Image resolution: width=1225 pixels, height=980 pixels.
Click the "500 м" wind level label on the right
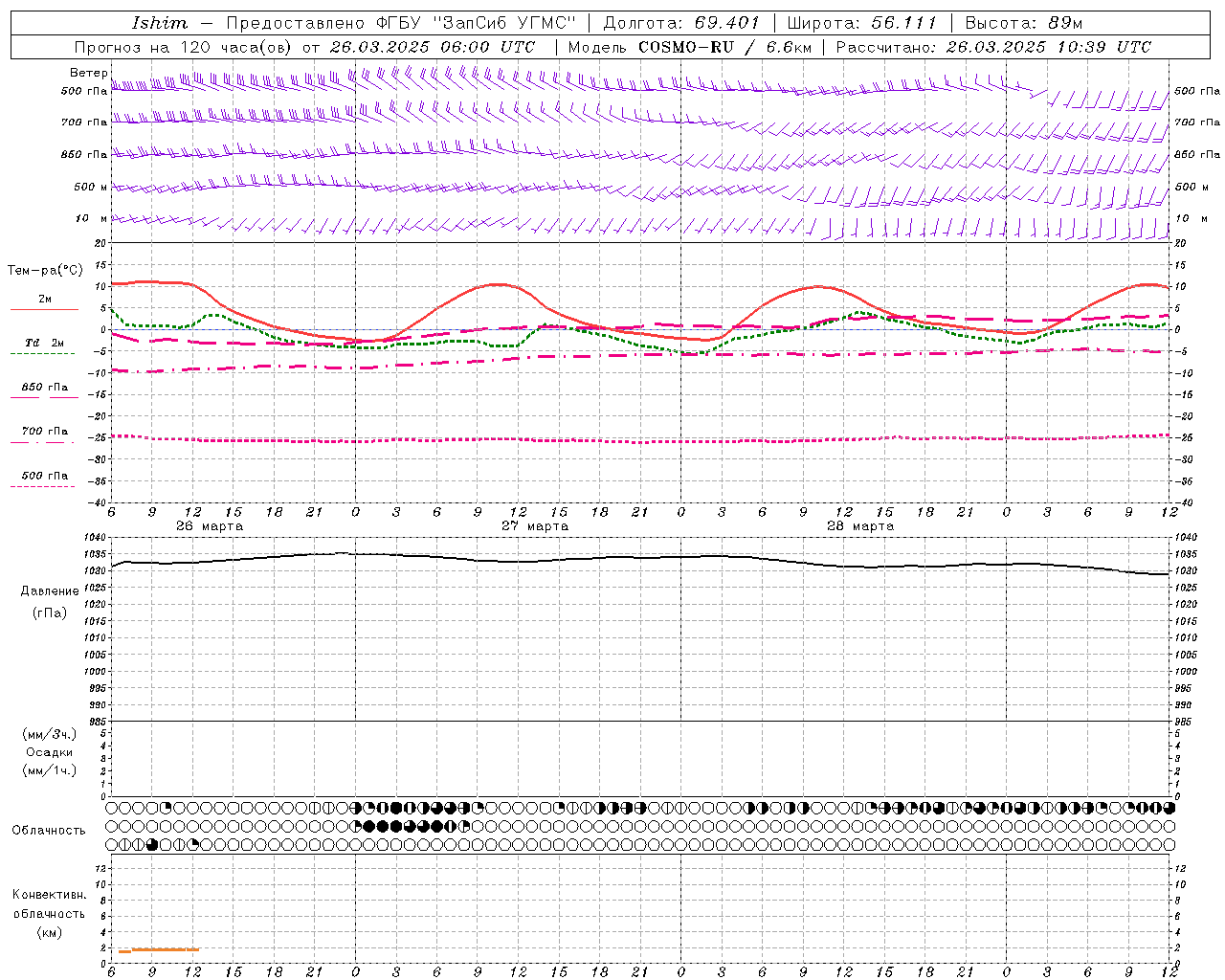pyautogui.click(x=1191, y=187)
